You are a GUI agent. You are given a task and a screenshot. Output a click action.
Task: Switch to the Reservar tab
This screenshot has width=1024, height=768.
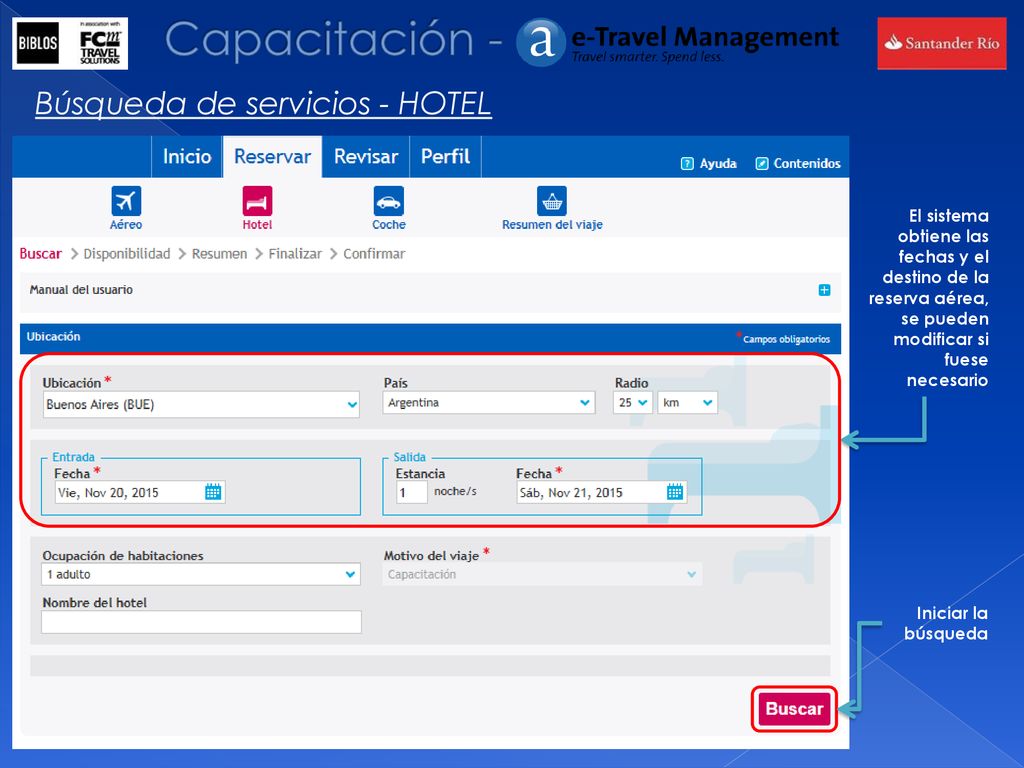pyautogui.click(x=272, y=157)
